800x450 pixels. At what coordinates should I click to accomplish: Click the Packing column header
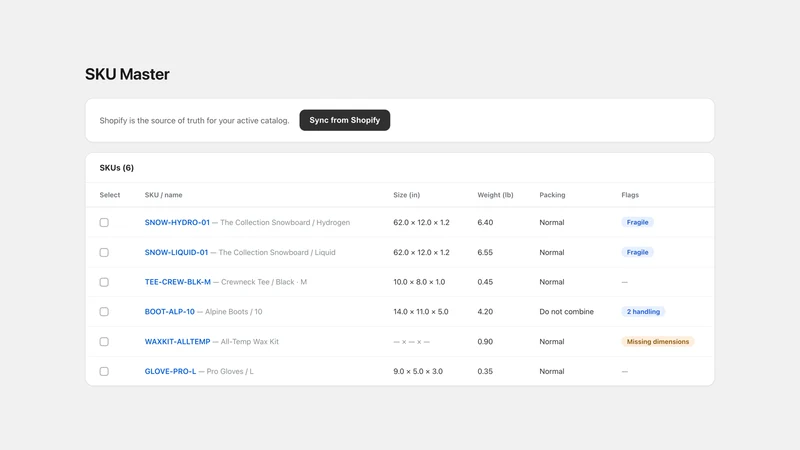point(552,195)
